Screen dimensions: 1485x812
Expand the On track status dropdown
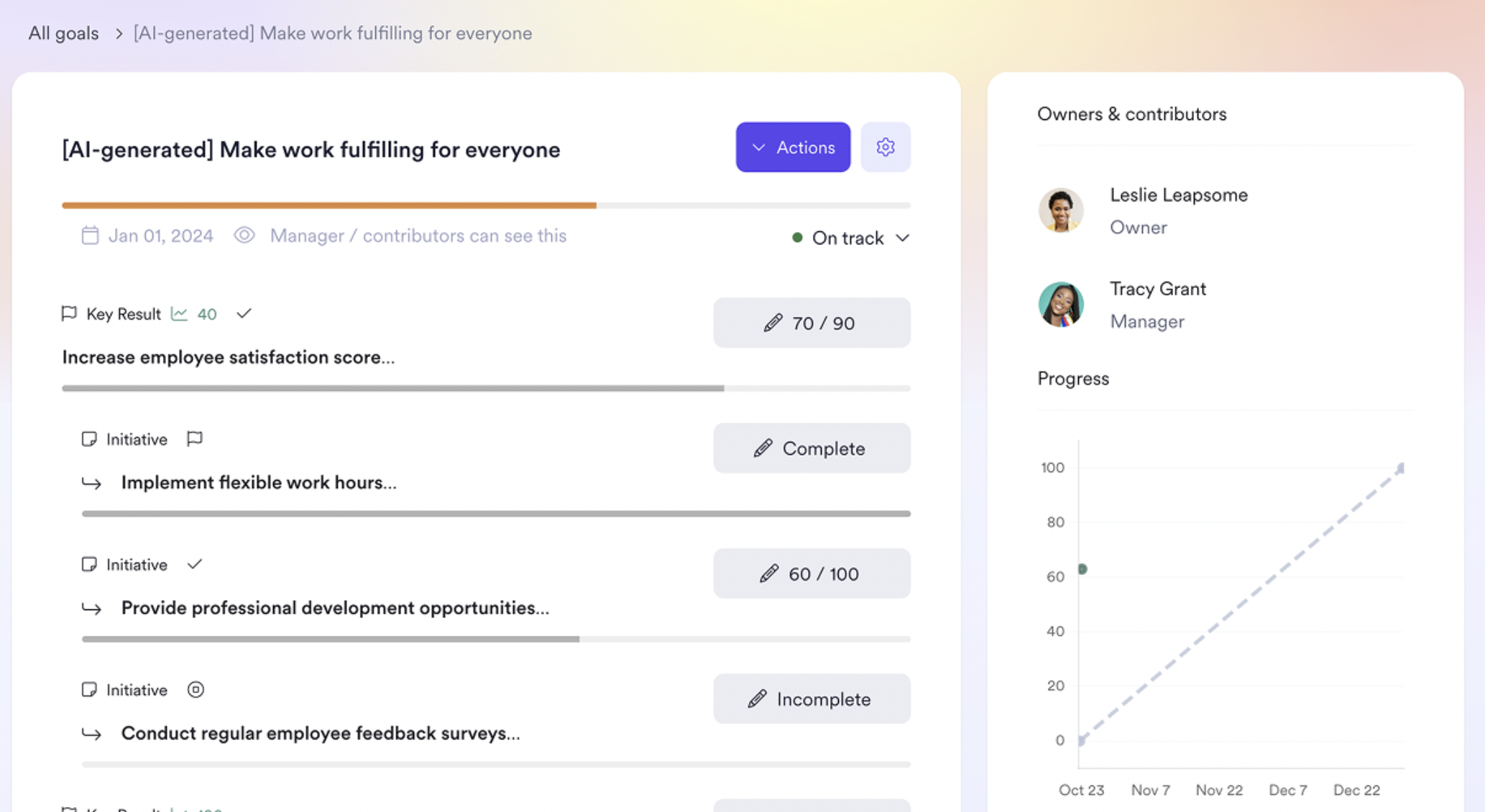pos(904,238)
